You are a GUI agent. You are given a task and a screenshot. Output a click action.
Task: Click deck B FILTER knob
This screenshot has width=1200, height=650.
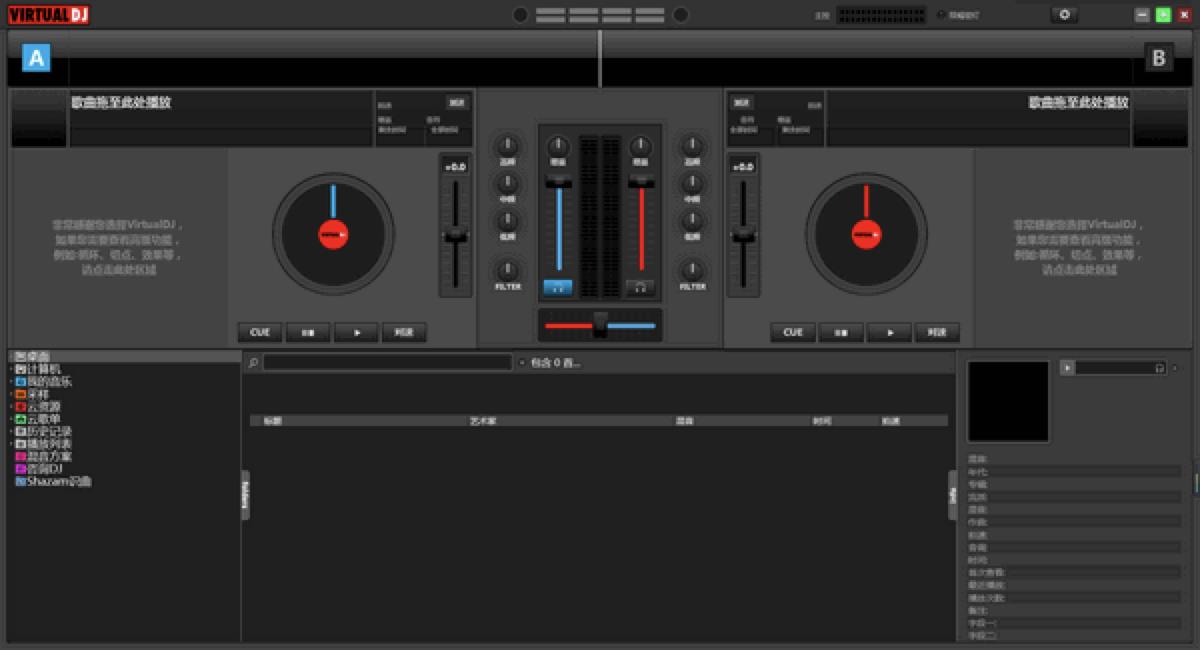[x=692, y=269]
